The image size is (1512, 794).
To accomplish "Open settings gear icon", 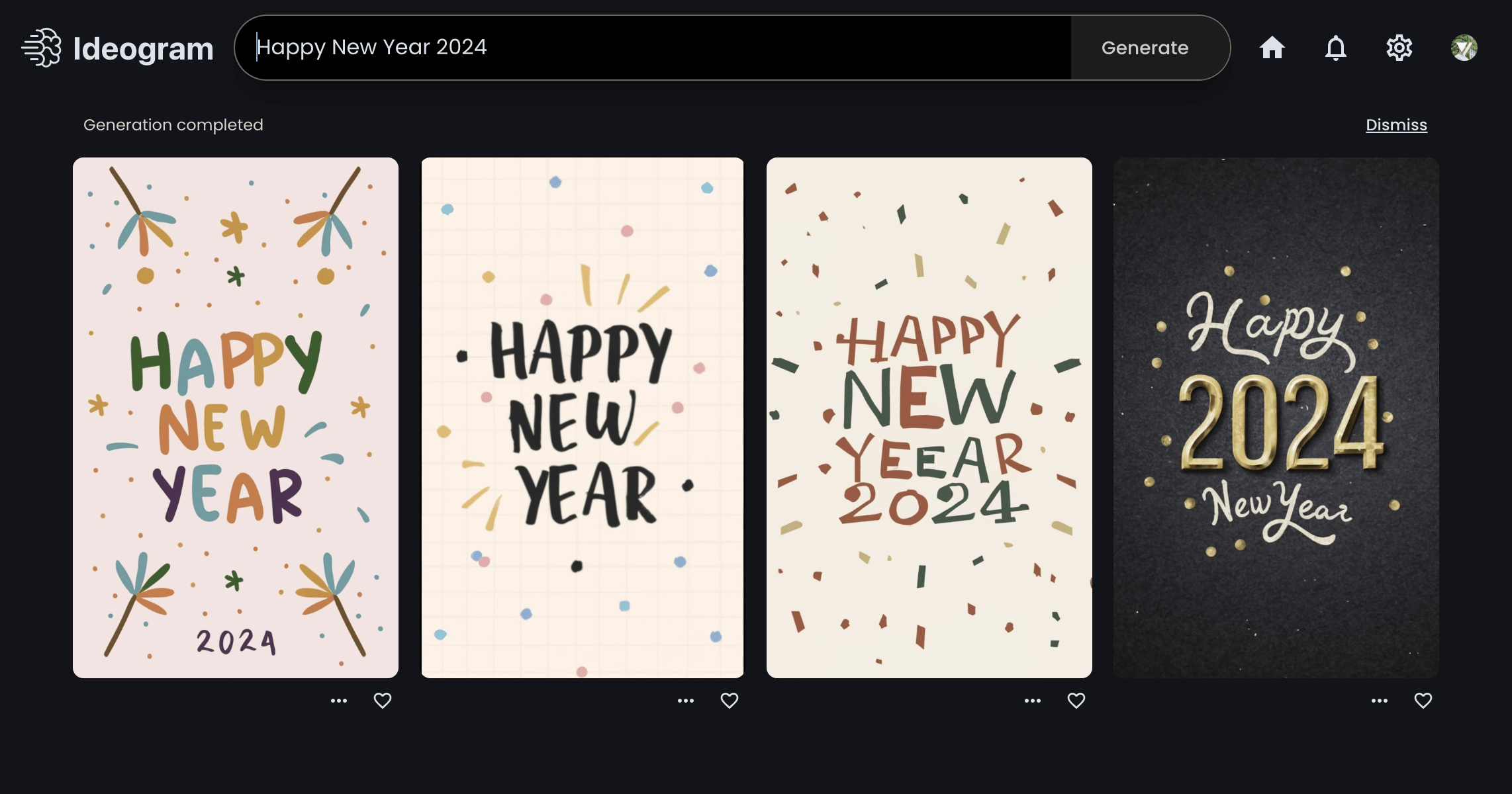I will (x=1399, y=48).
